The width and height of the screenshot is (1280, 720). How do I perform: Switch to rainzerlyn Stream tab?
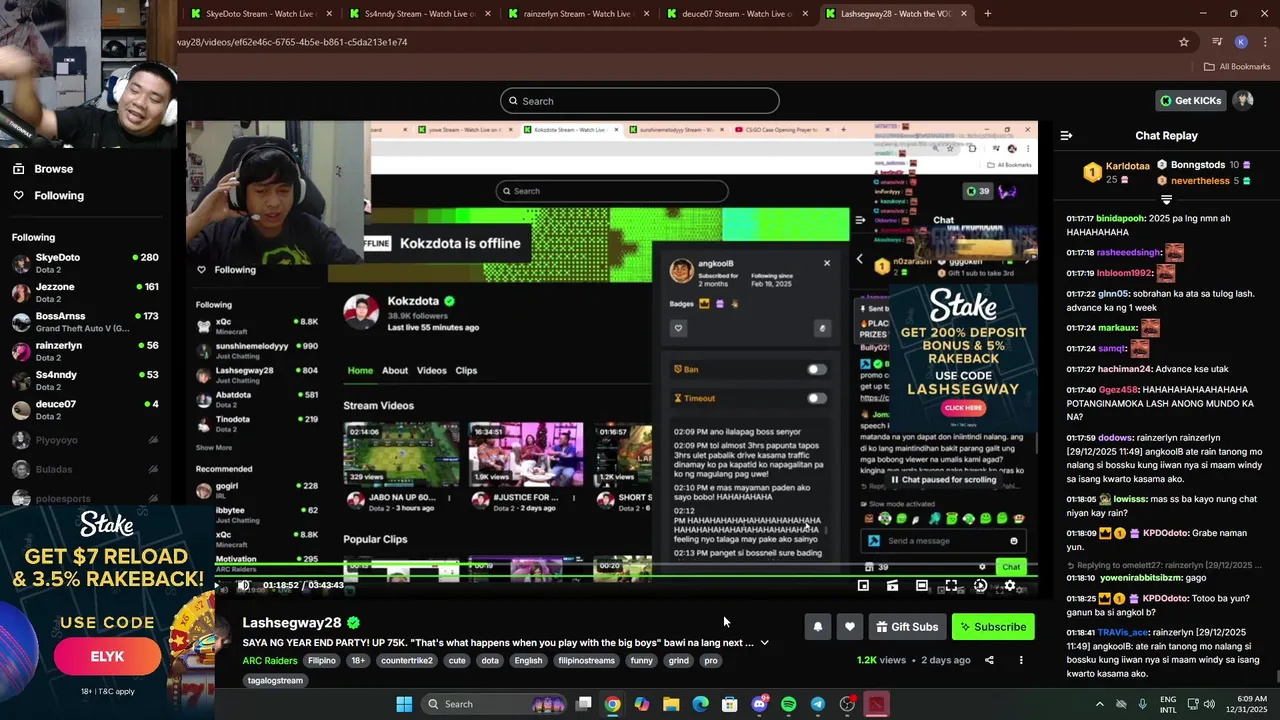578,14
